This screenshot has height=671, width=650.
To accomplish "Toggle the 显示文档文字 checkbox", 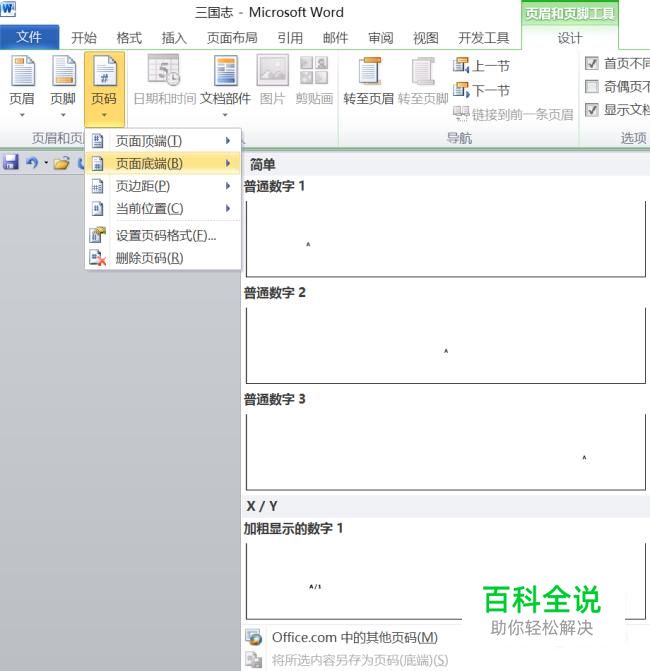I will click(x=592, y=110).
